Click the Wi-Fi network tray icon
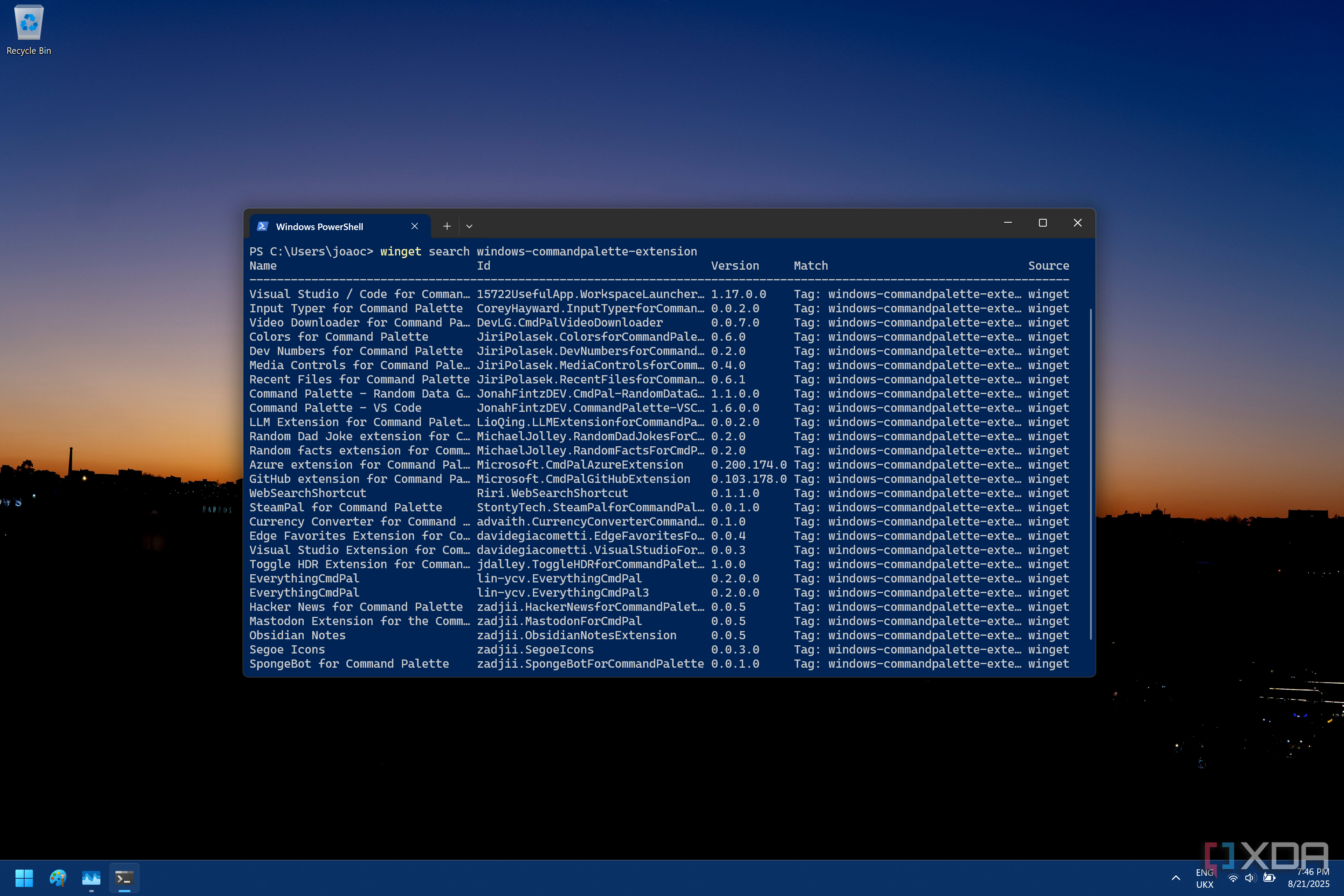Viewport: 1344px width, 896px height. pos(1233,878)
